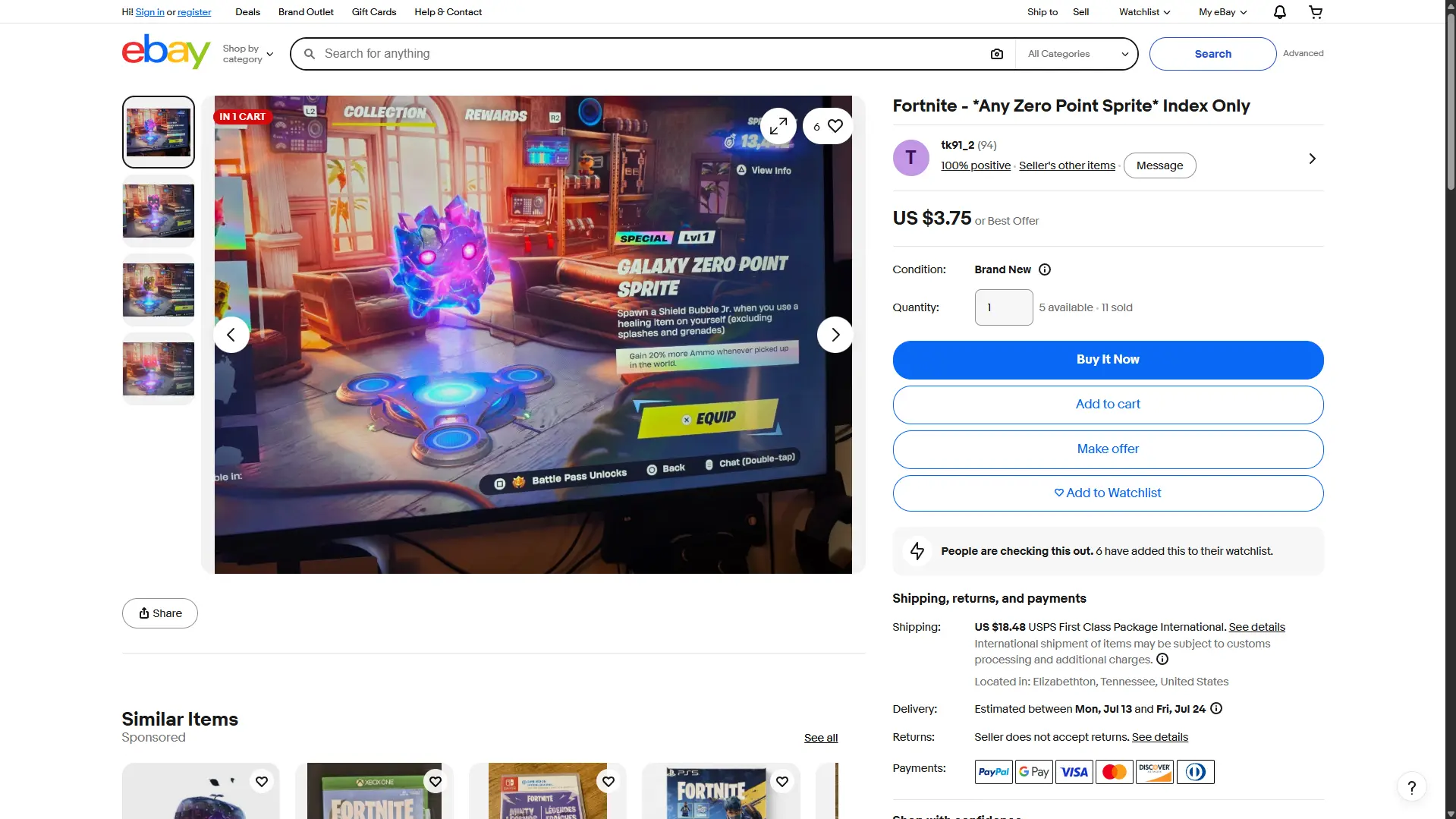Click the Google Pay payment icon

click(x=1033, y=772)
